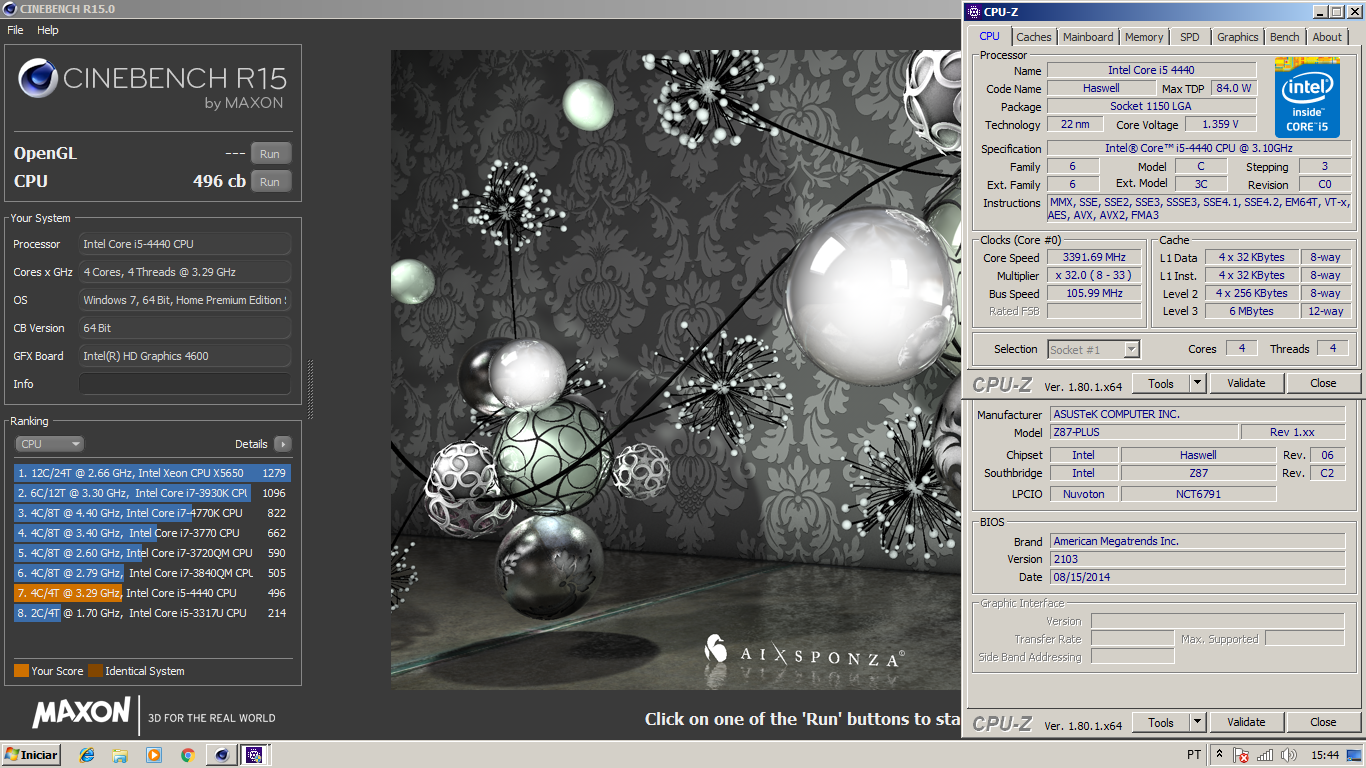Viewport: 1366px width, 768px height.
Task: Open Internet Explorer from the taskbar
Action: tap(87, 755)
